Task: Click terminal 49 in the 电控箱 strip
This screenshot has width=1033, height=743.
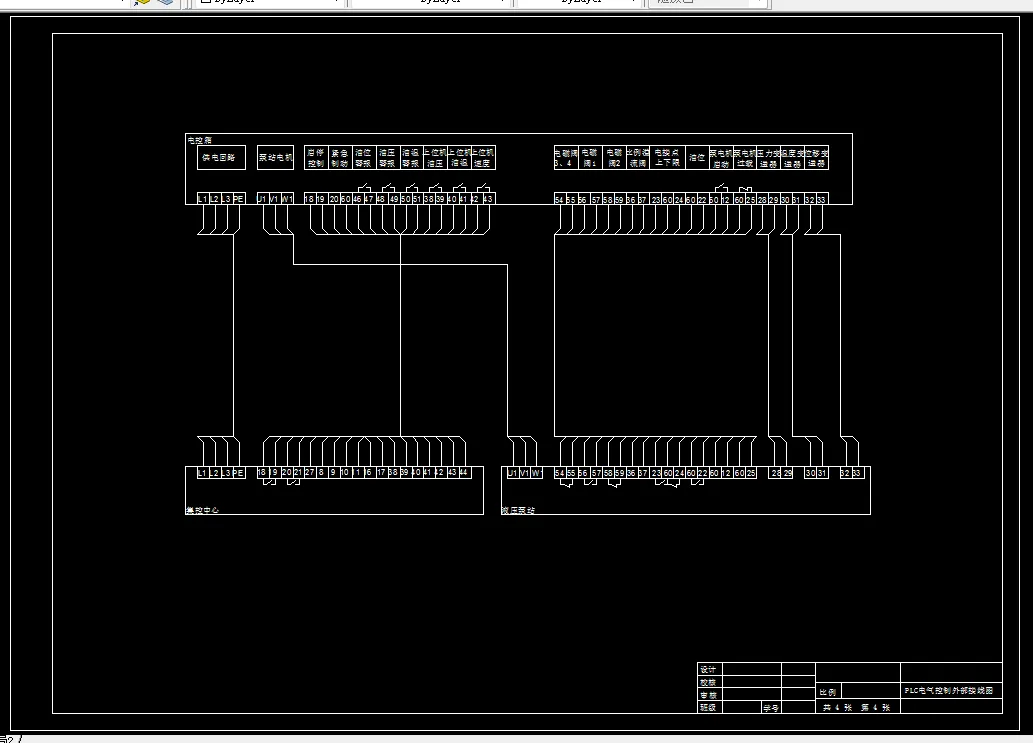Action: click(x=393, y=199)
